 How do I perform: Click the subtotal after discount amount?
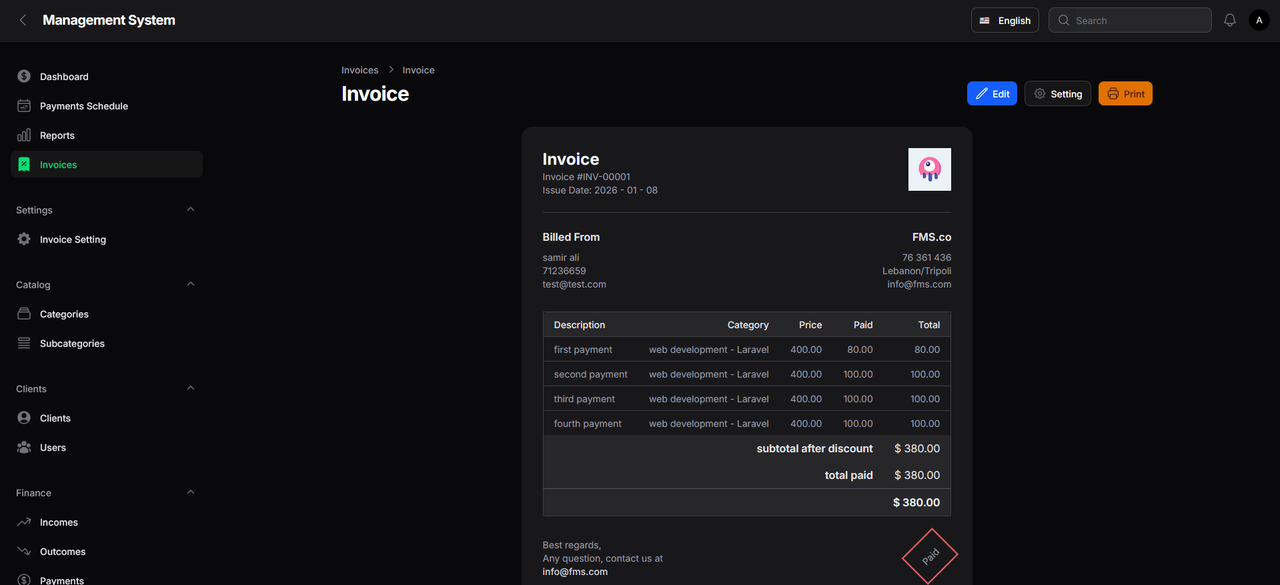click(917, 448)
